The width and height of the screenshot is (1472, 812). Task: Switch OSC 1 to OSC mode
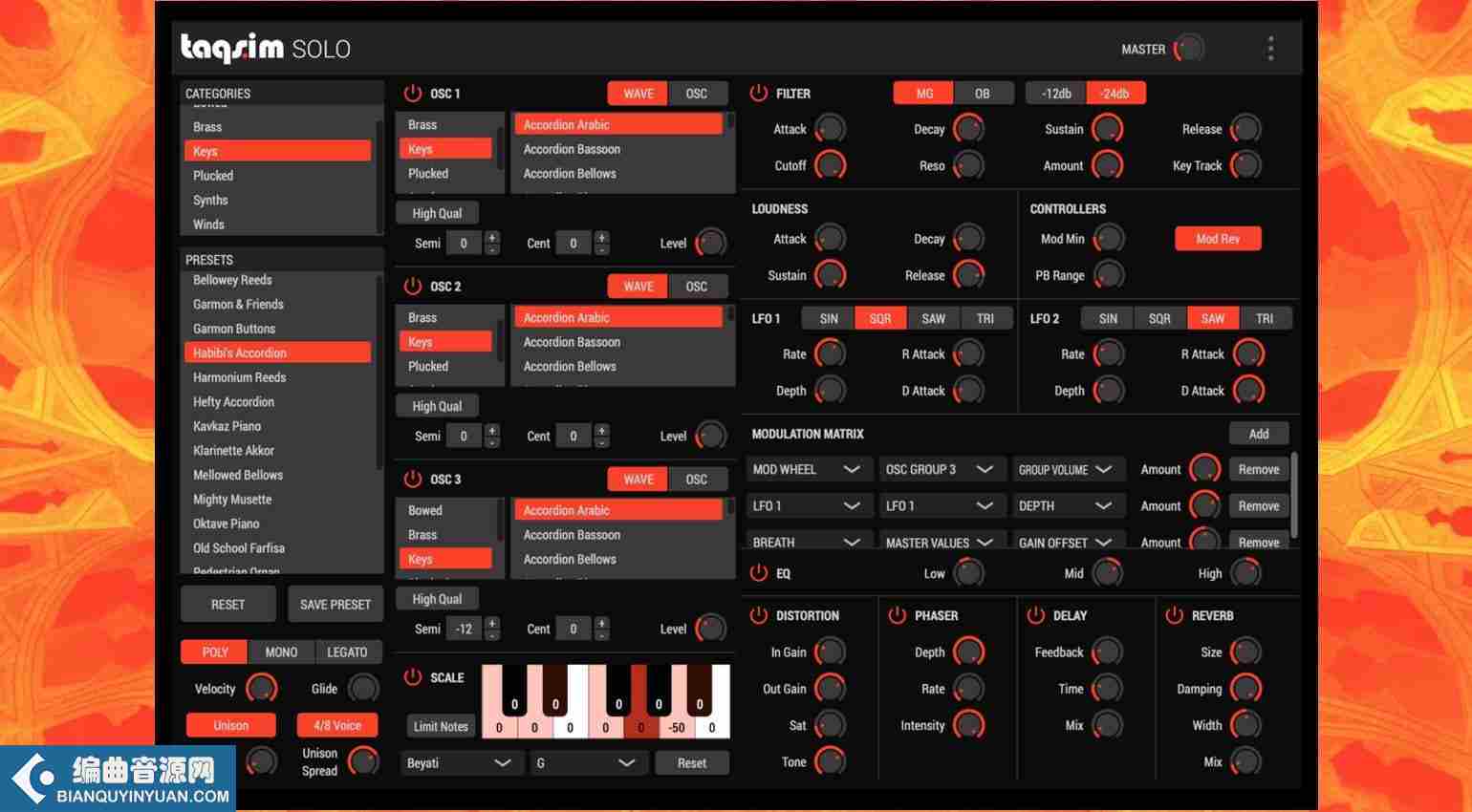point(697,94)
